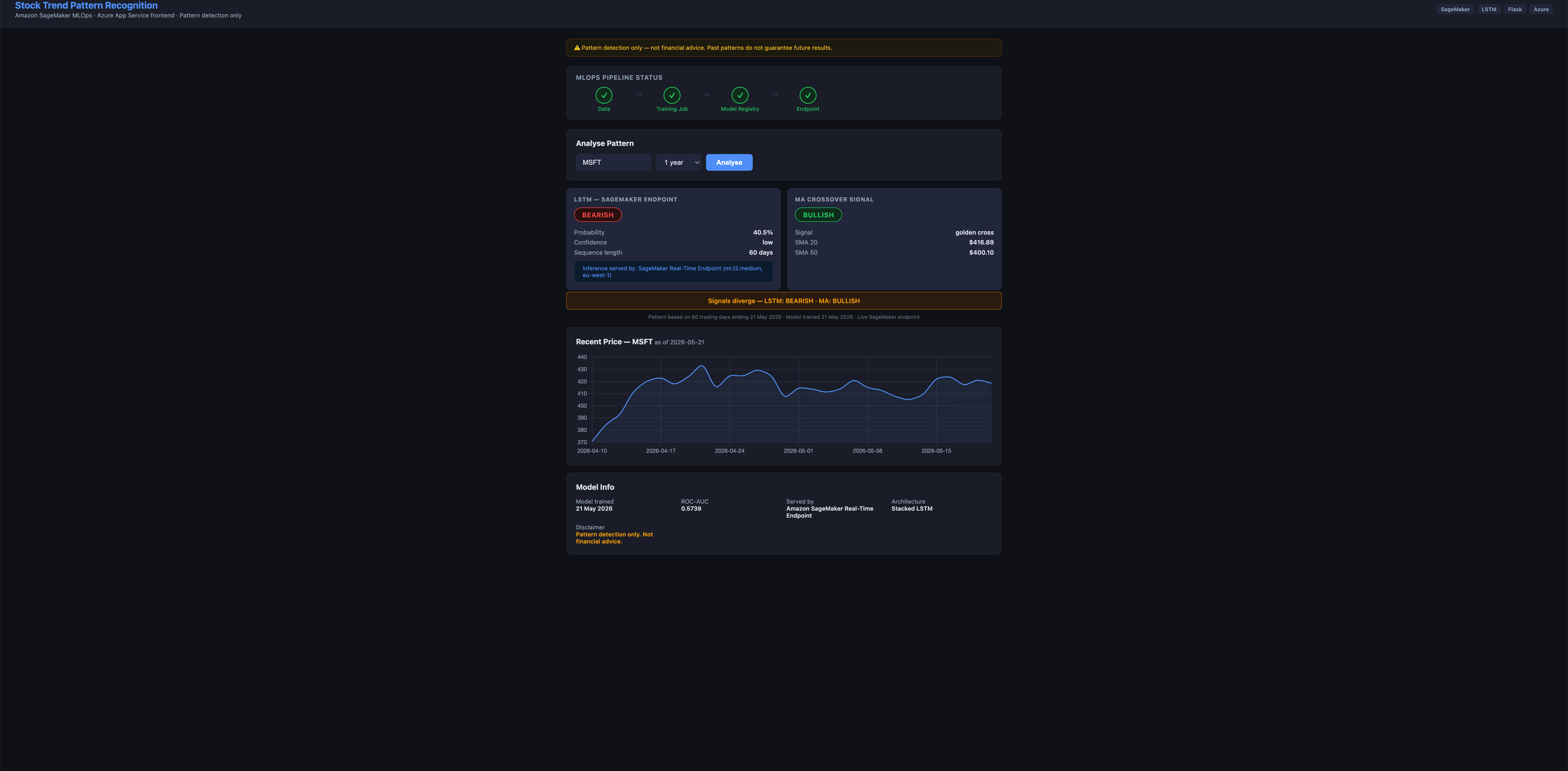The image size is (1568, 771).
Task: Click the Model trained 21 May 2026 value
Action: pos(594,509)
